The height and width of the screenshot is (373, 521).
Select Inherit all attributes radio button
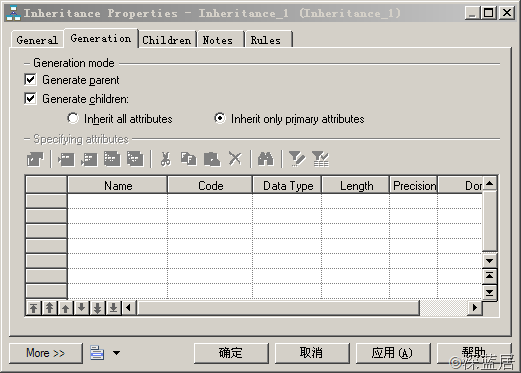coord(73,118)
